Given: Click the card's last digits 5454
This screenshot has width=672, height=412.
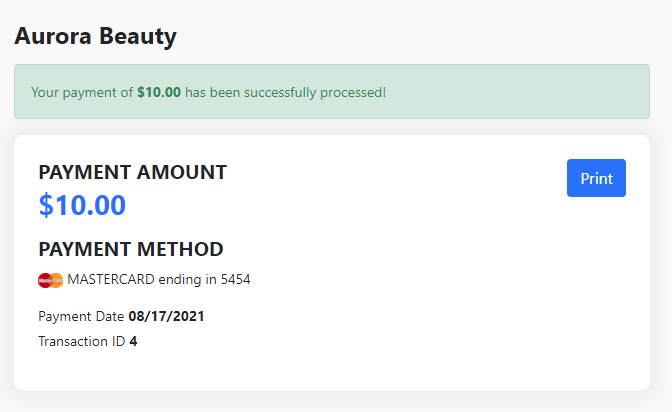Looking at the screenshot, I should click(x=235, y=280).
